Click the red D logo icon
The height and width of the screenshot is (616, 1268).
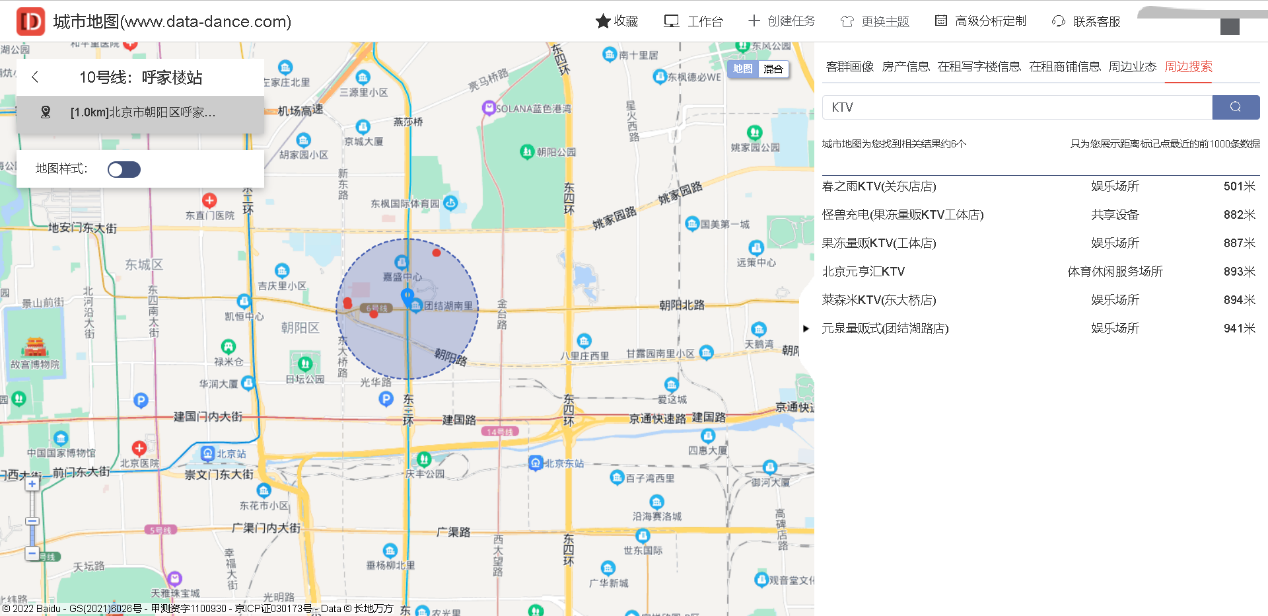(32, 21)
